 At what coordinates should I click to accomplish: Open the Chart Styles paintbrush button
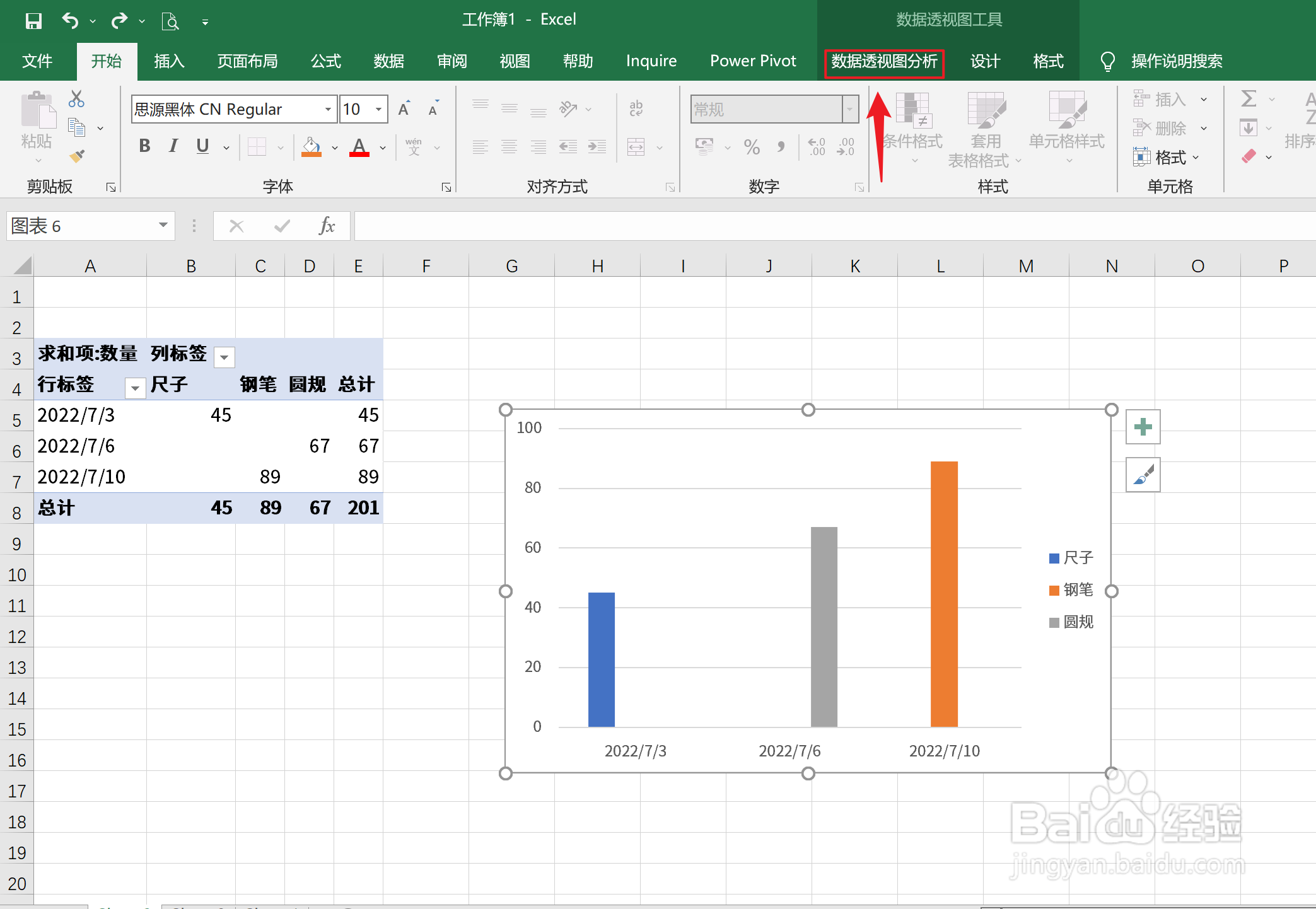[1143, 475]
